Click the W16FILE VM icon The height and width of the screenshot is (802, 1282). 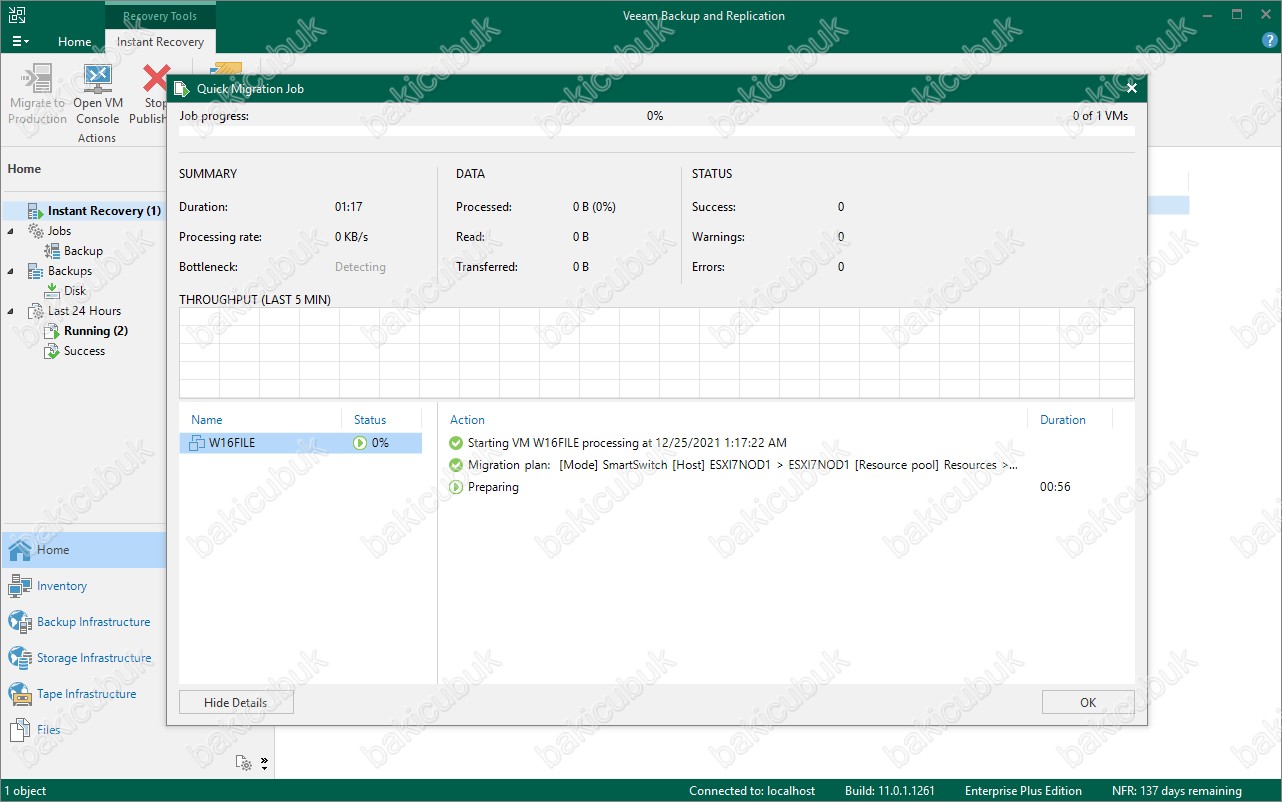197,443
